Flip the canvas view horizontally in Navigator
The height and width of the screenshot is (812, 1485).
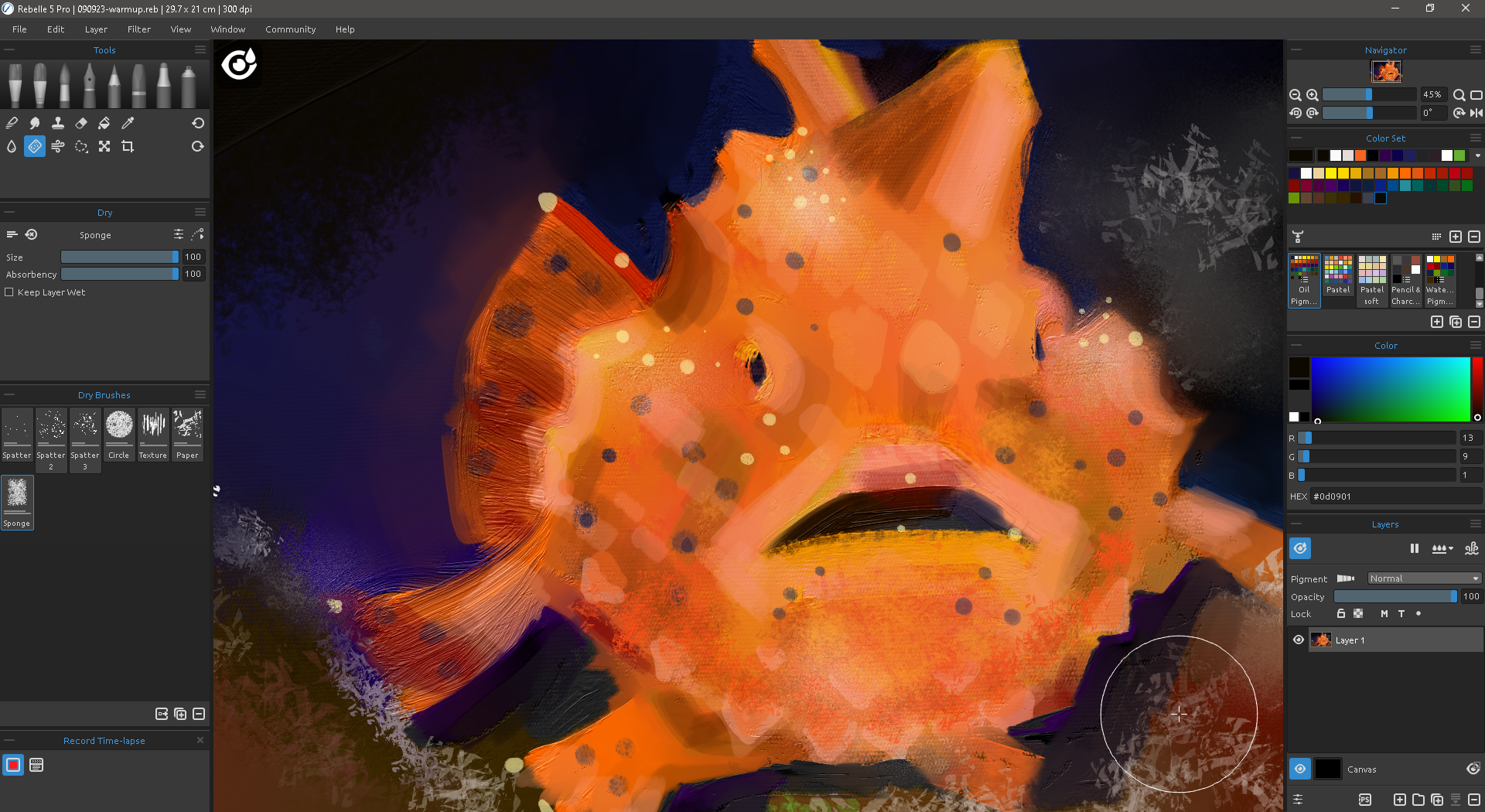tap(1476, 113)
